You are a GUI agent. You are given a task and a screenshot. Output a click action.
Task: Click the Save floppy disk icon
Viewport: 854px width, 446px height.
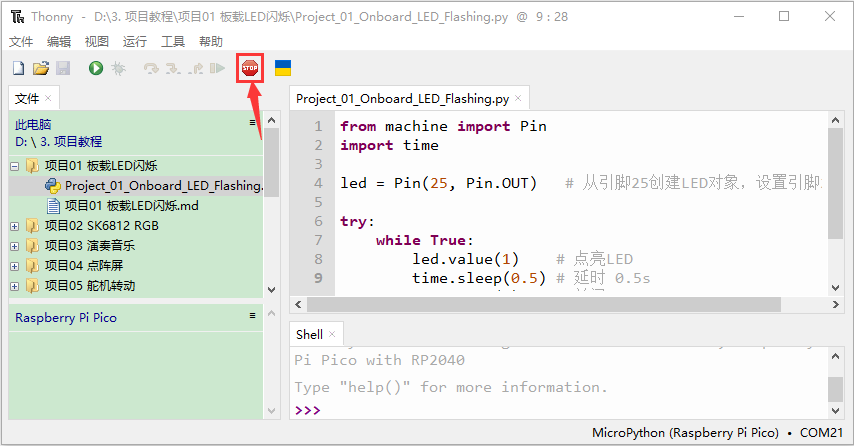[x=63, y=68]
